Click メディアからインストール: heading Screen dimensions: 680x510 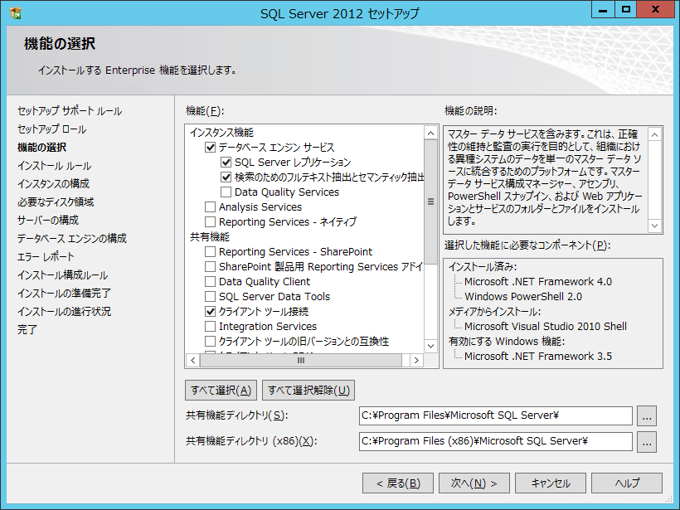tap(494, 311)
